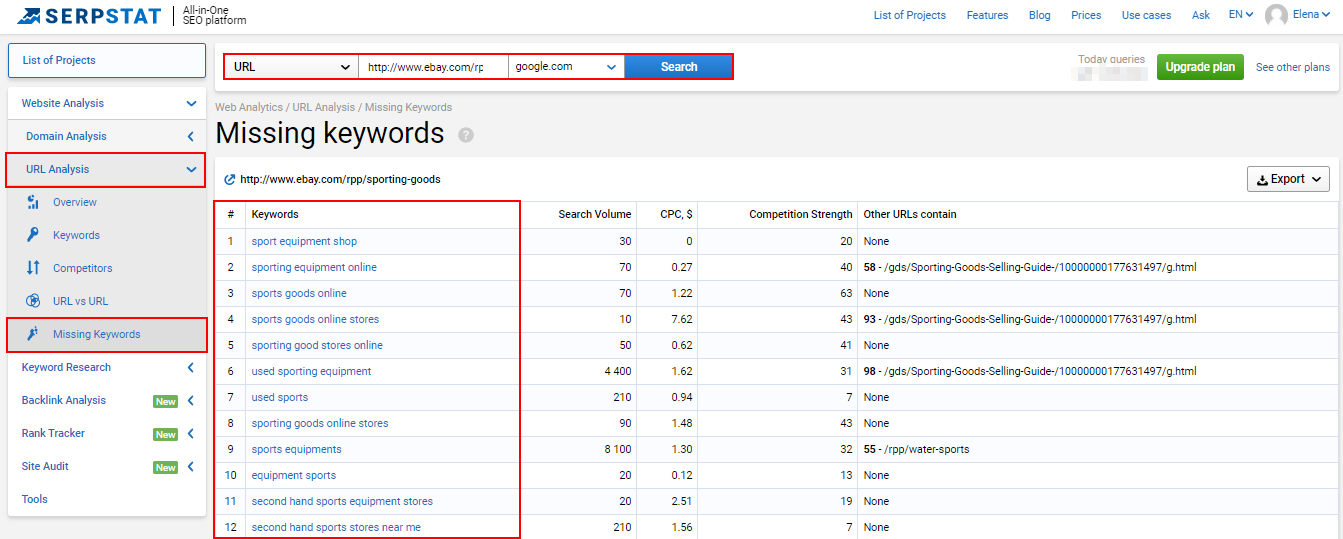Viewport: 1343px width, 539px height.
Task: Open the Export dropdown
Action: pyautogui.click(x=1288, y=179)
